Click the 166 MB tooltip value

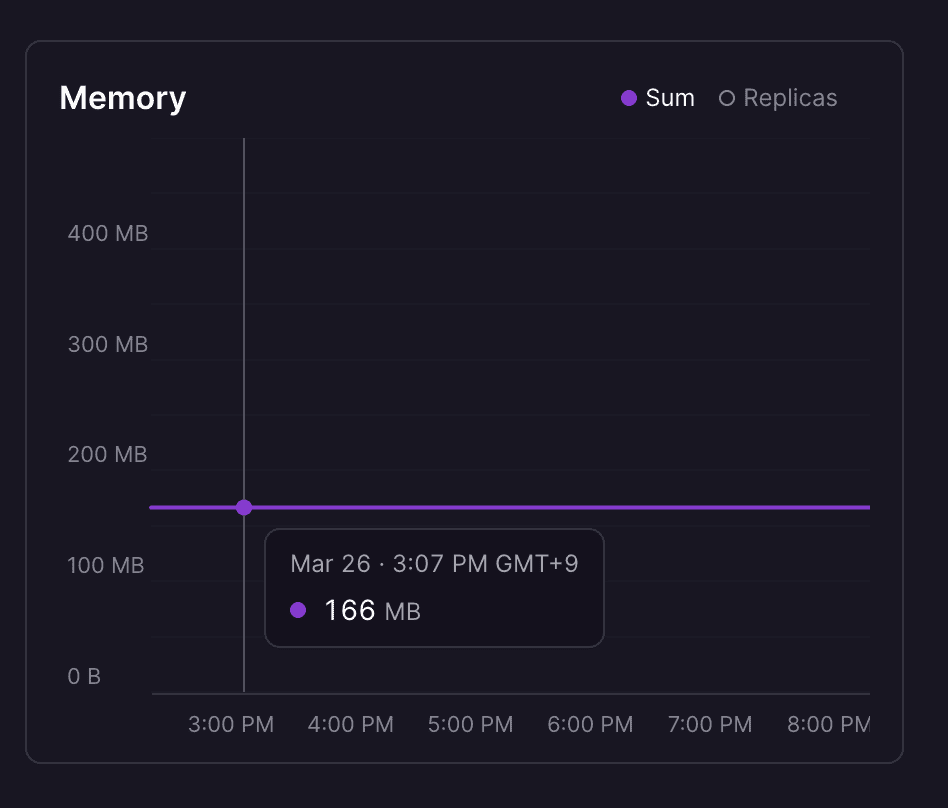point(372,610)
